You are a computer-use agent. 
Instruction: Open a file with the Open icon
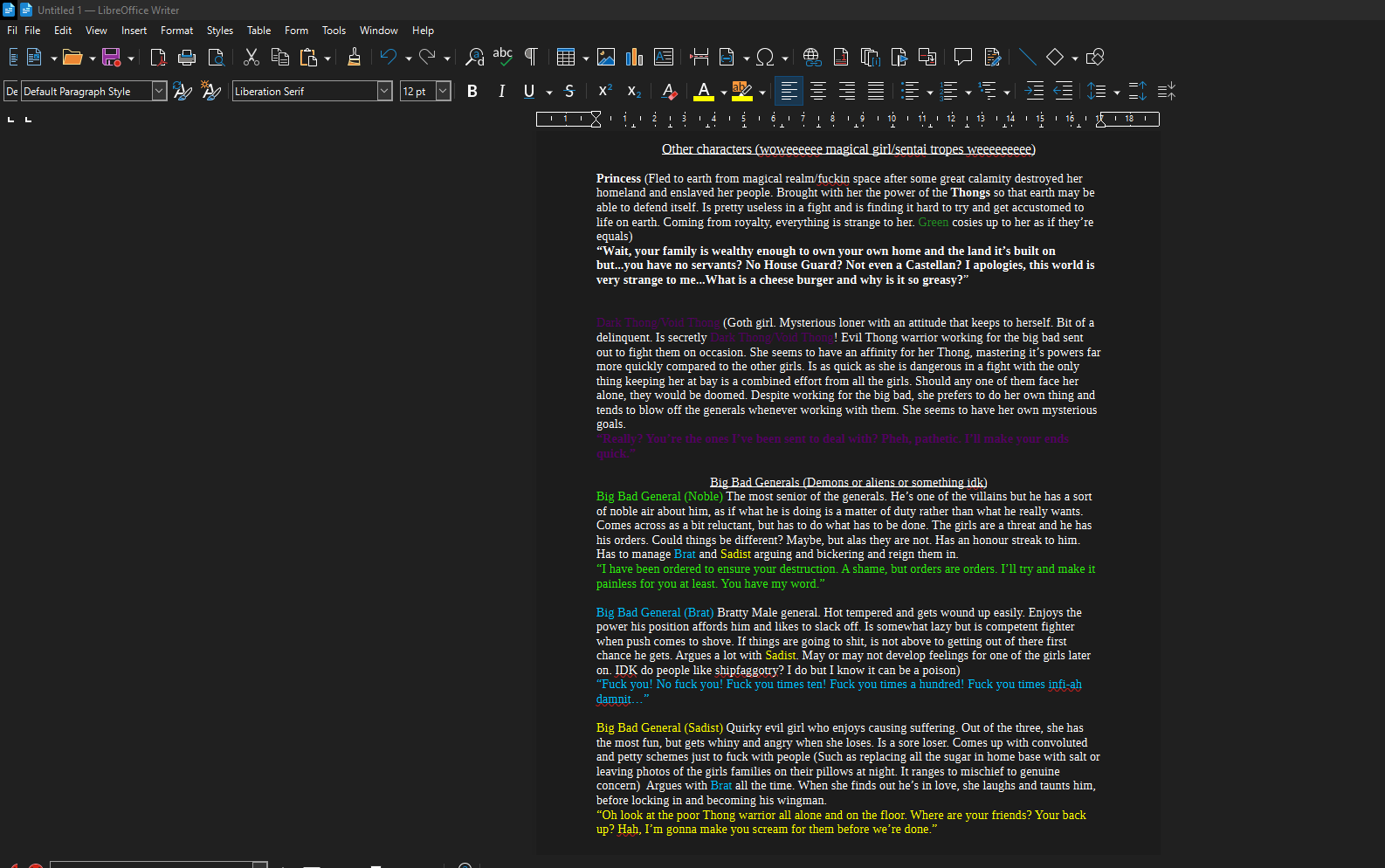pos(72,58)
